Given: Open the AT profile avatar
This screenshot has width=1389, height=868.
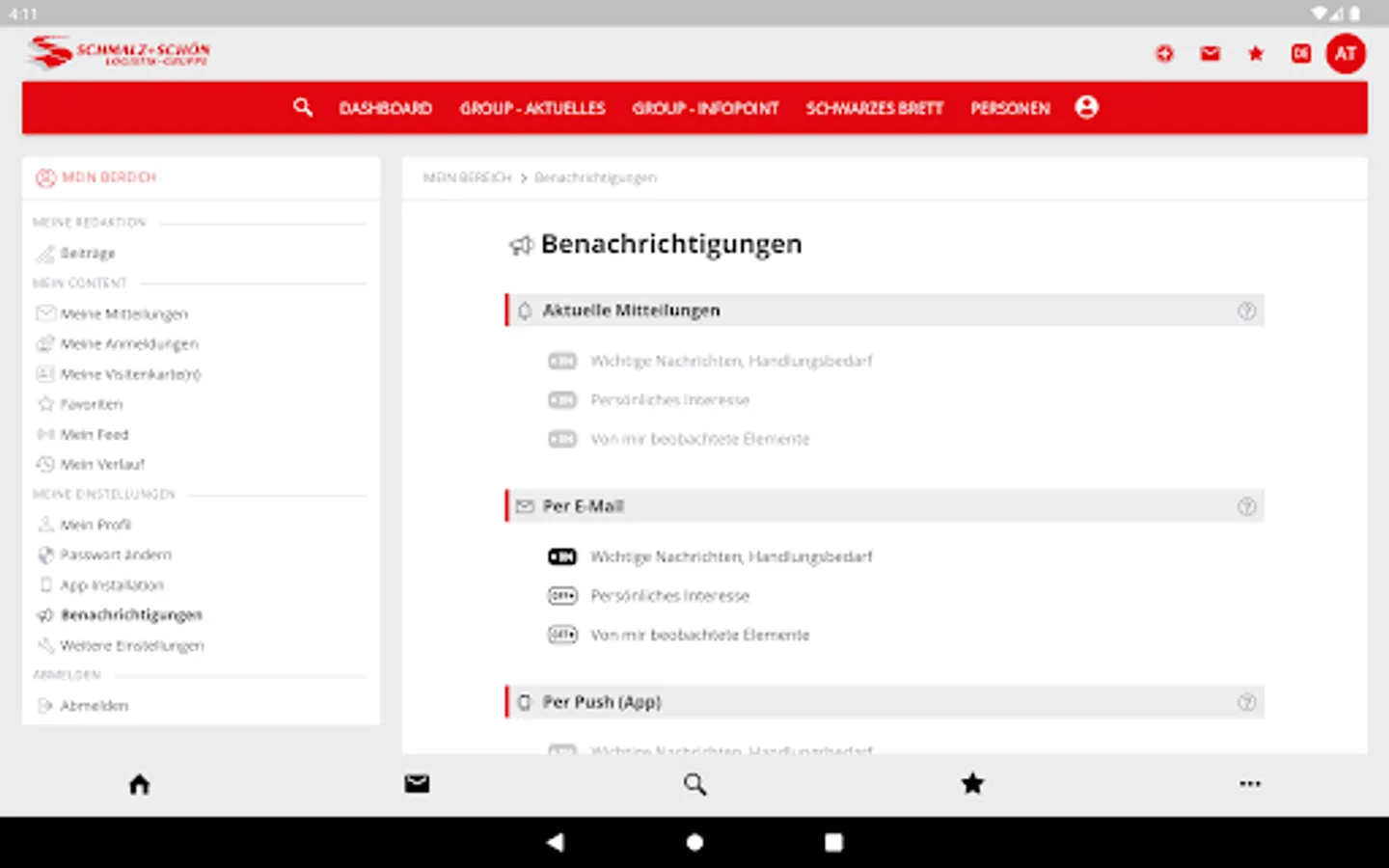Looking at the screenshot, I should point(1346,54).
